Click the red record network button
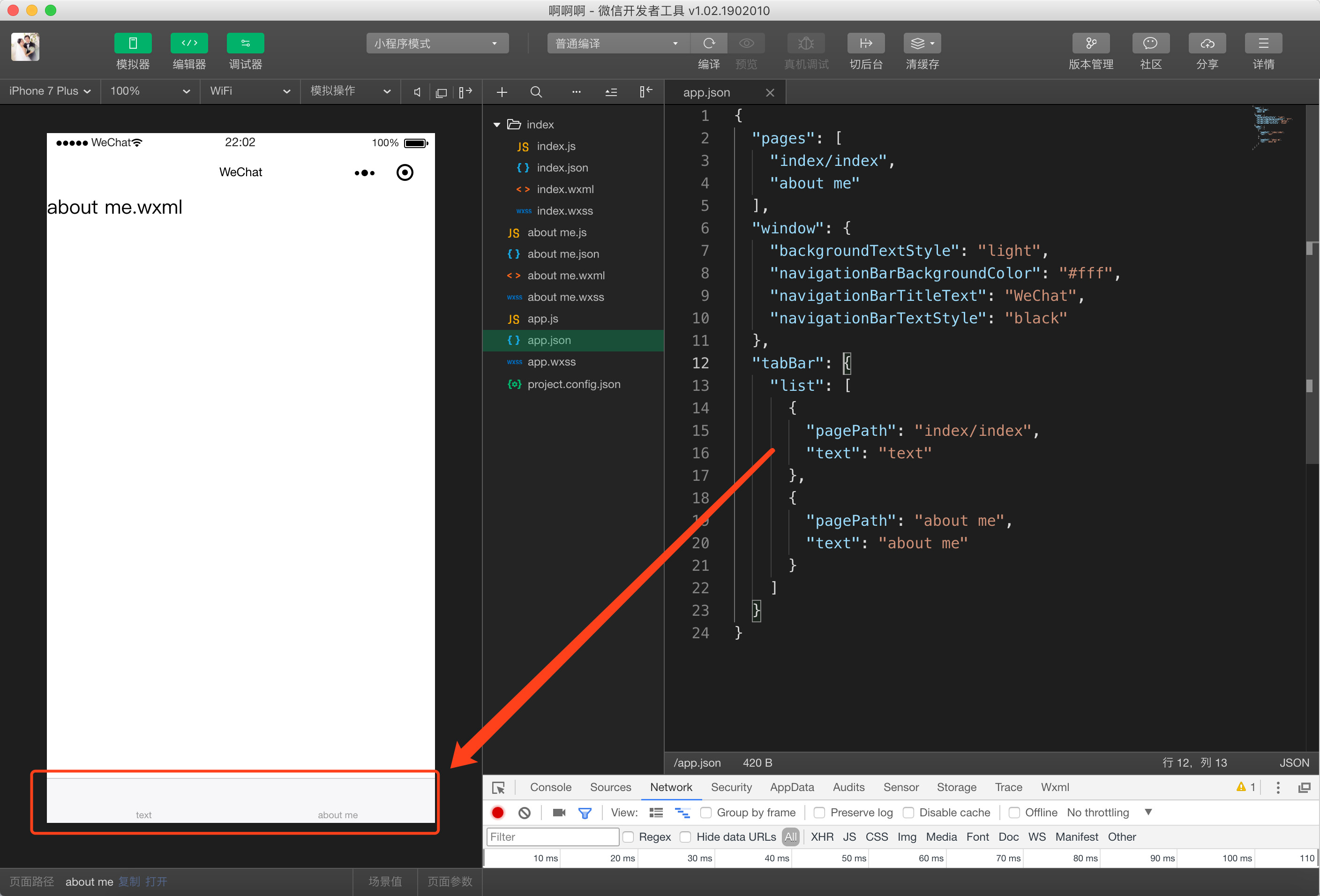Screen dimensions: 1320x896 point(497,813)
